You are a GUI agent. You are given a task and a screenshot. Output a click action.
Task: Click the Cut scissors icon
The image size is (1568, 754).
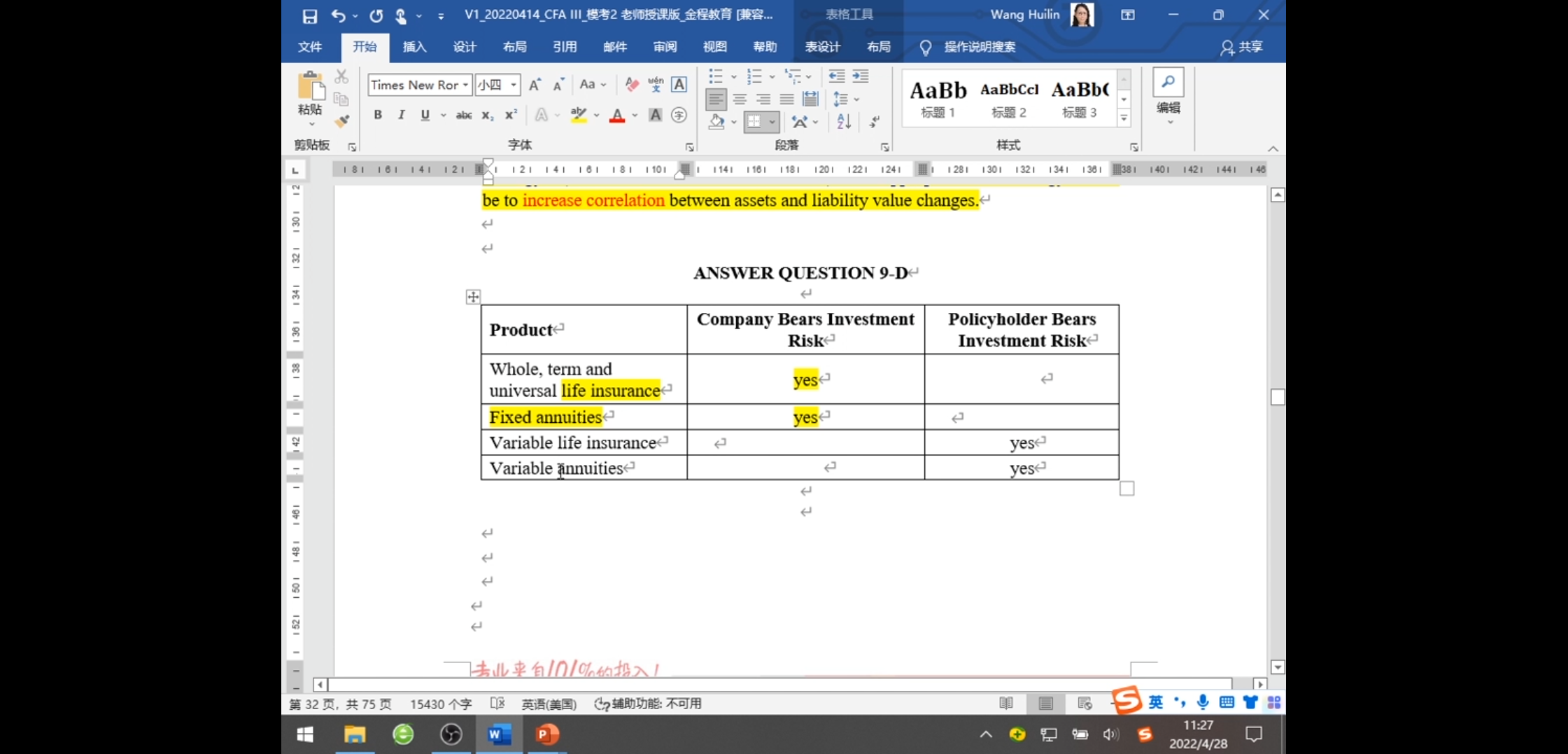click(341, 76)
